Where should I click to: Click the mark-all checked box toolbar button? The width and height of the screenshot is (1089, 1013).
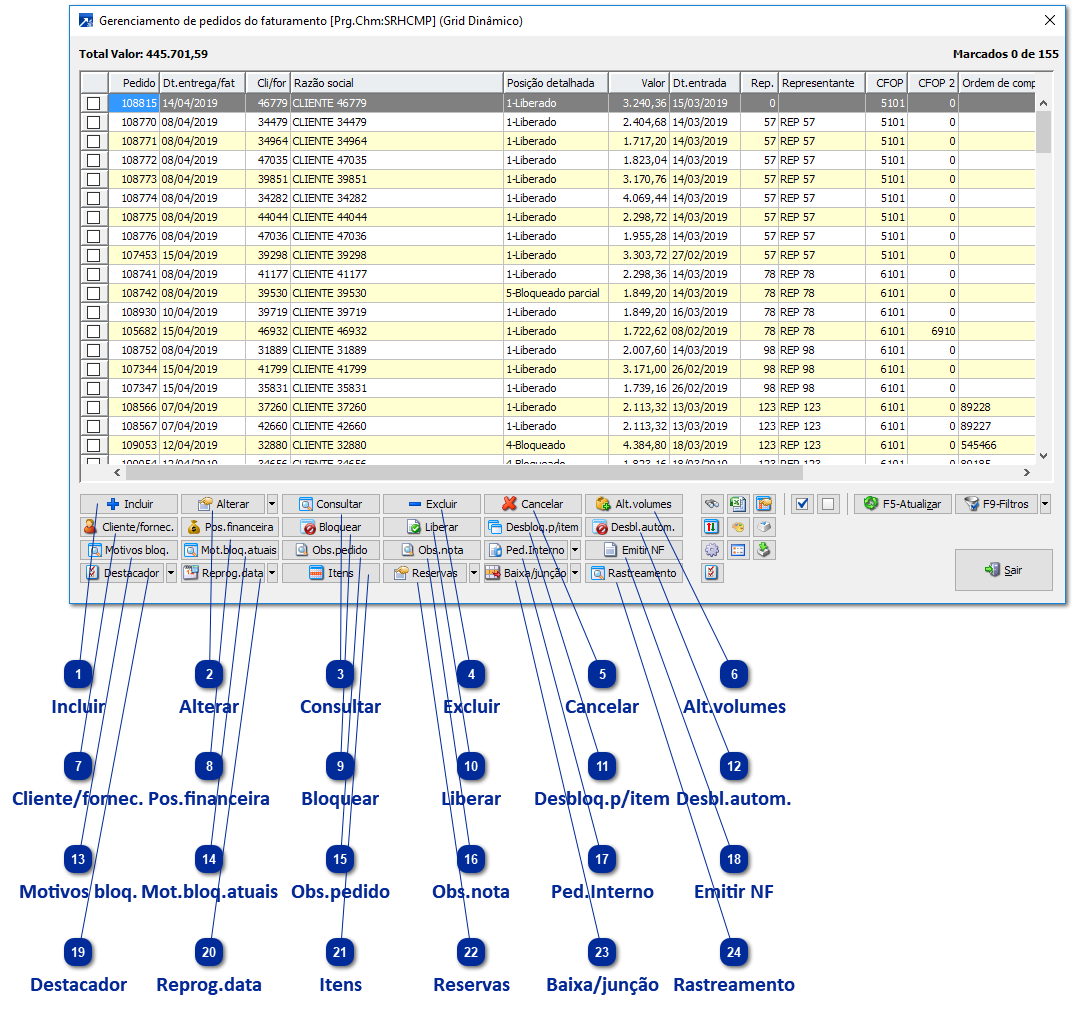[x=802, y=504]
